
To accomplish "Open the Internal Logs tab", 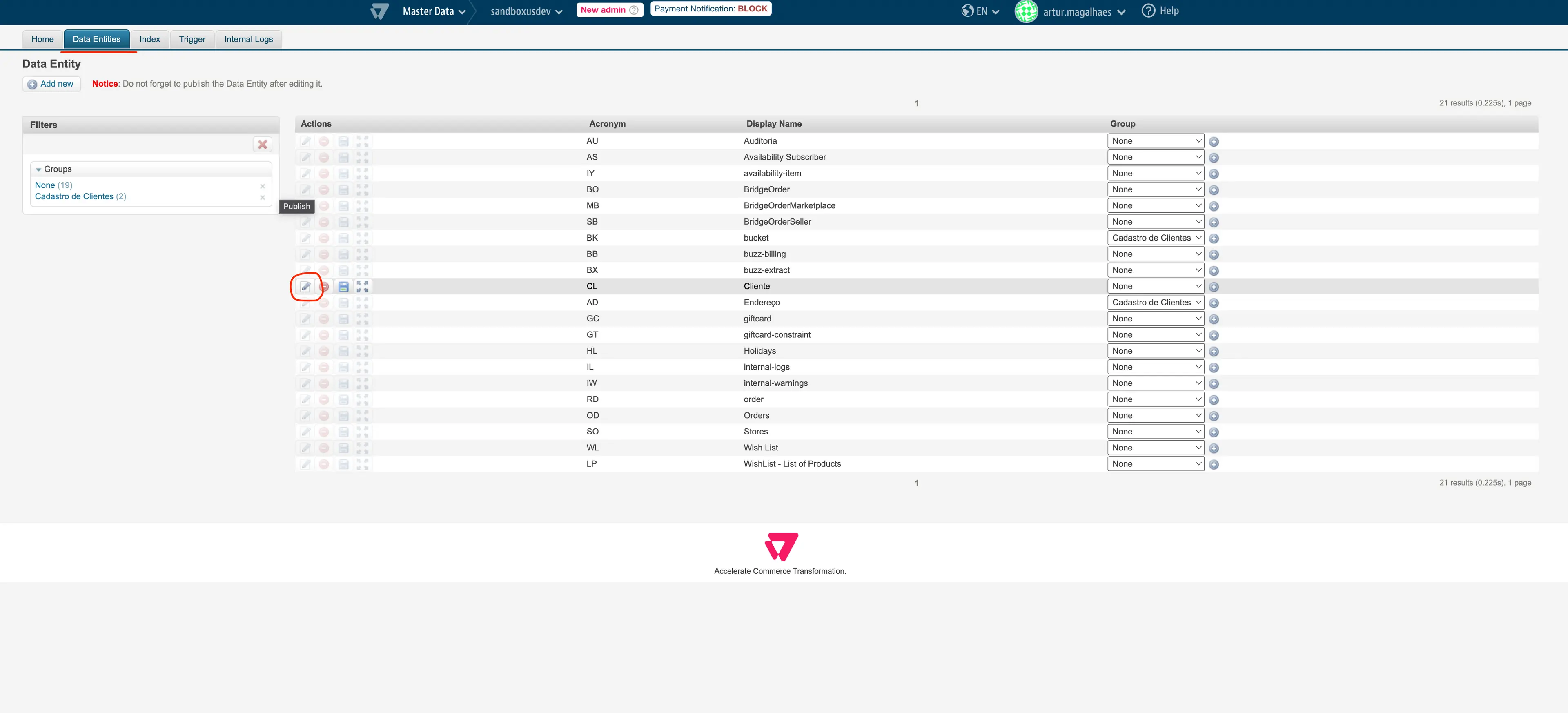I will click(x=248, y=39).
